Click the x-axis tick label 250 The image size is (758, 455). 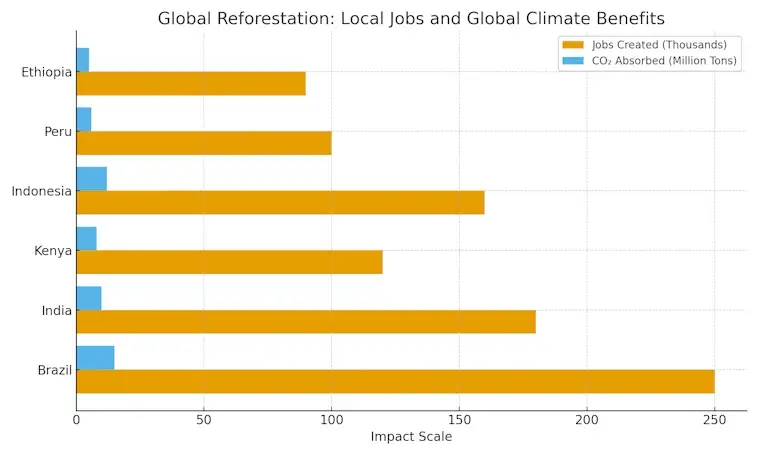pyautogui.click(x=714, y=420)
